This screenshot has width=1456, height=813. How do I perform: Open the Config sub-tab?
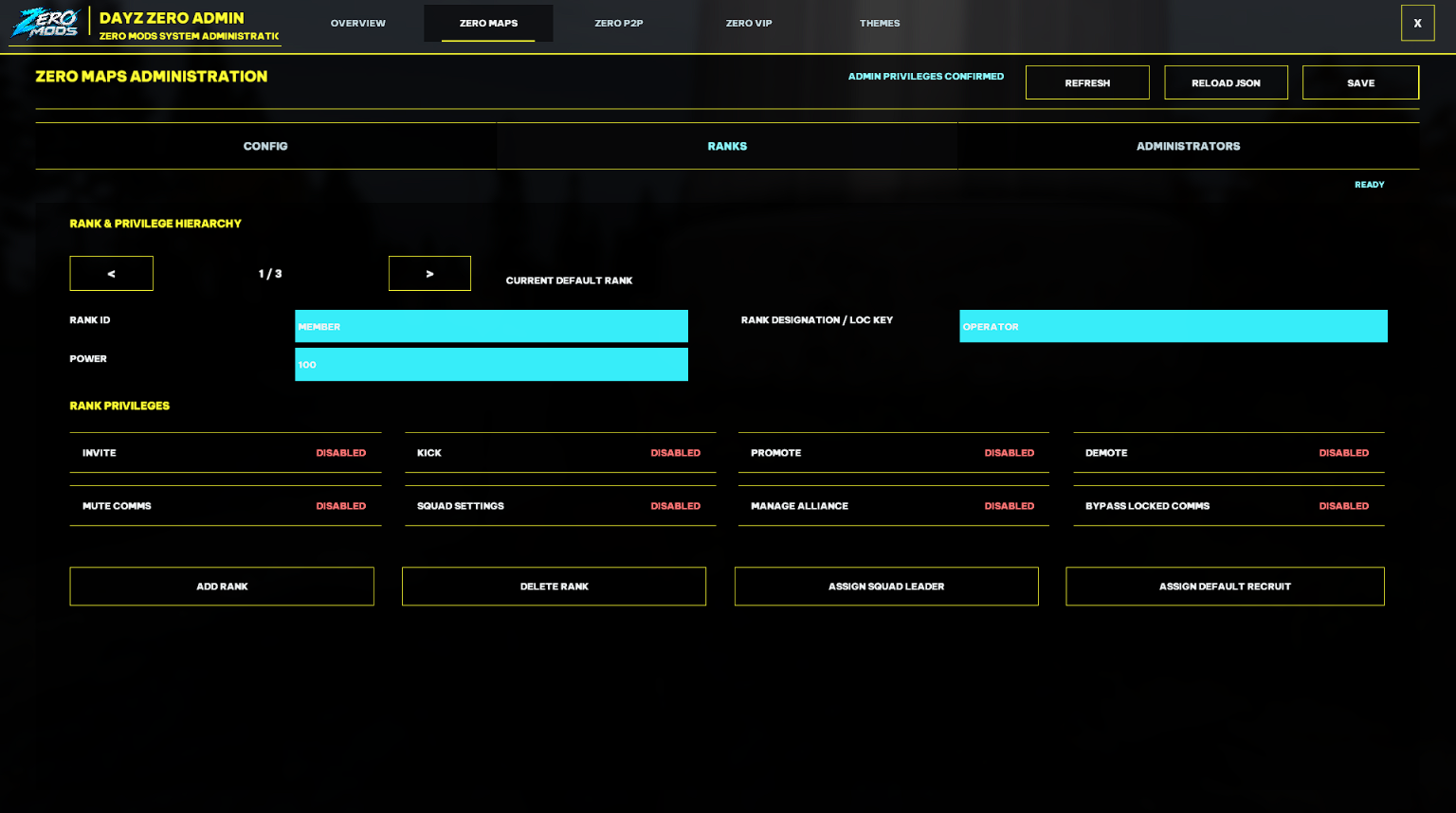coord(265,146)
